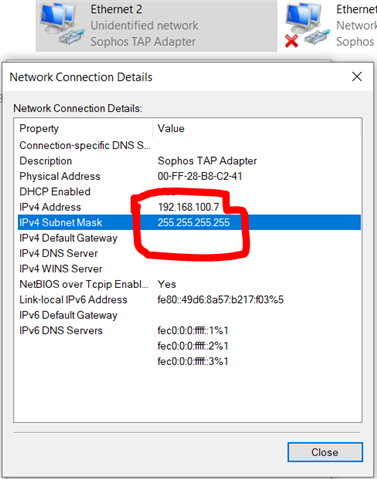The width and height of the screenshot is (377, 479).
Task: Select the Link-local IPv6 Address row
Action: click(189, 299)
